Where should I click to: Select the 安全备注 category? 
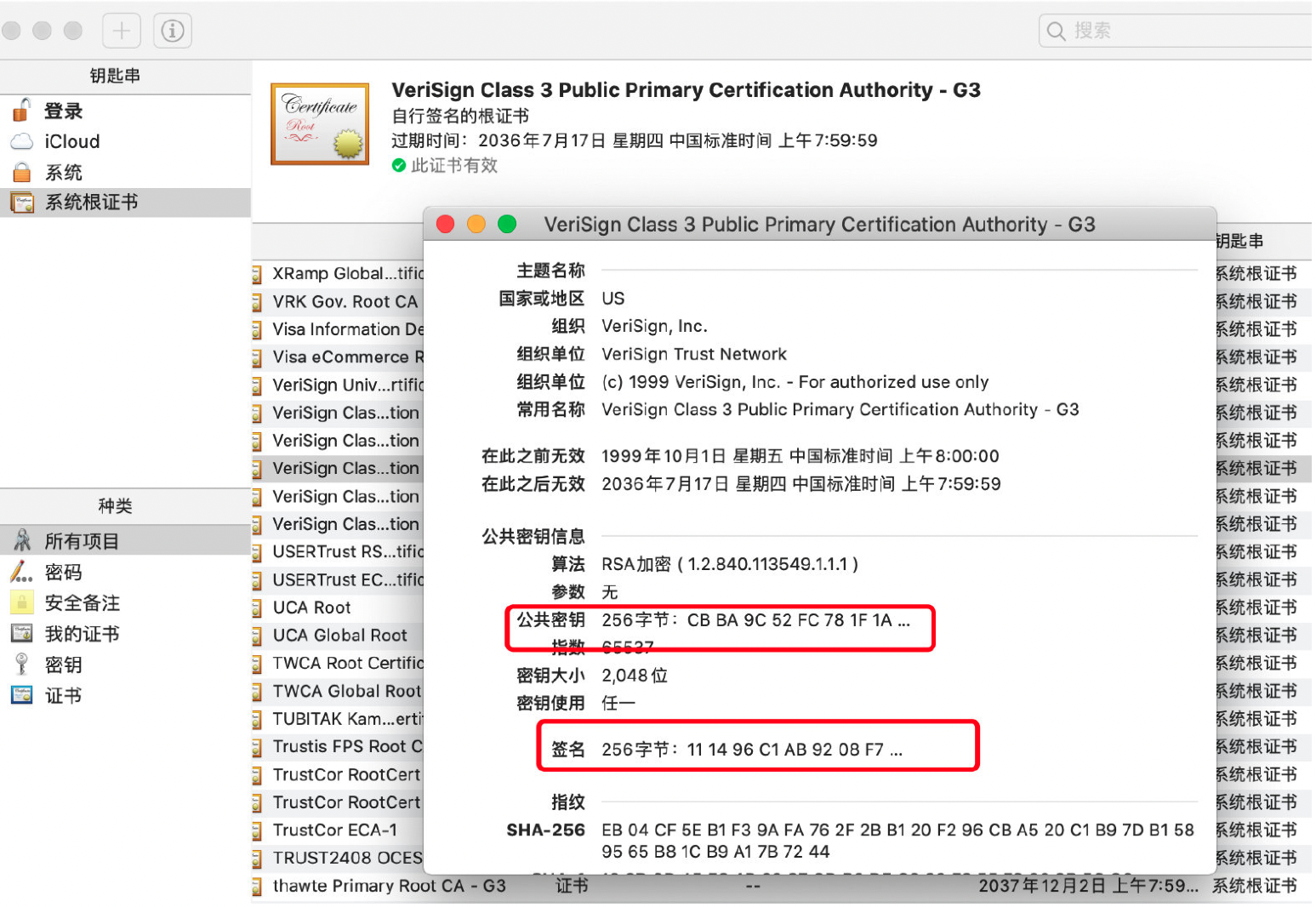(x=126, y=602)
